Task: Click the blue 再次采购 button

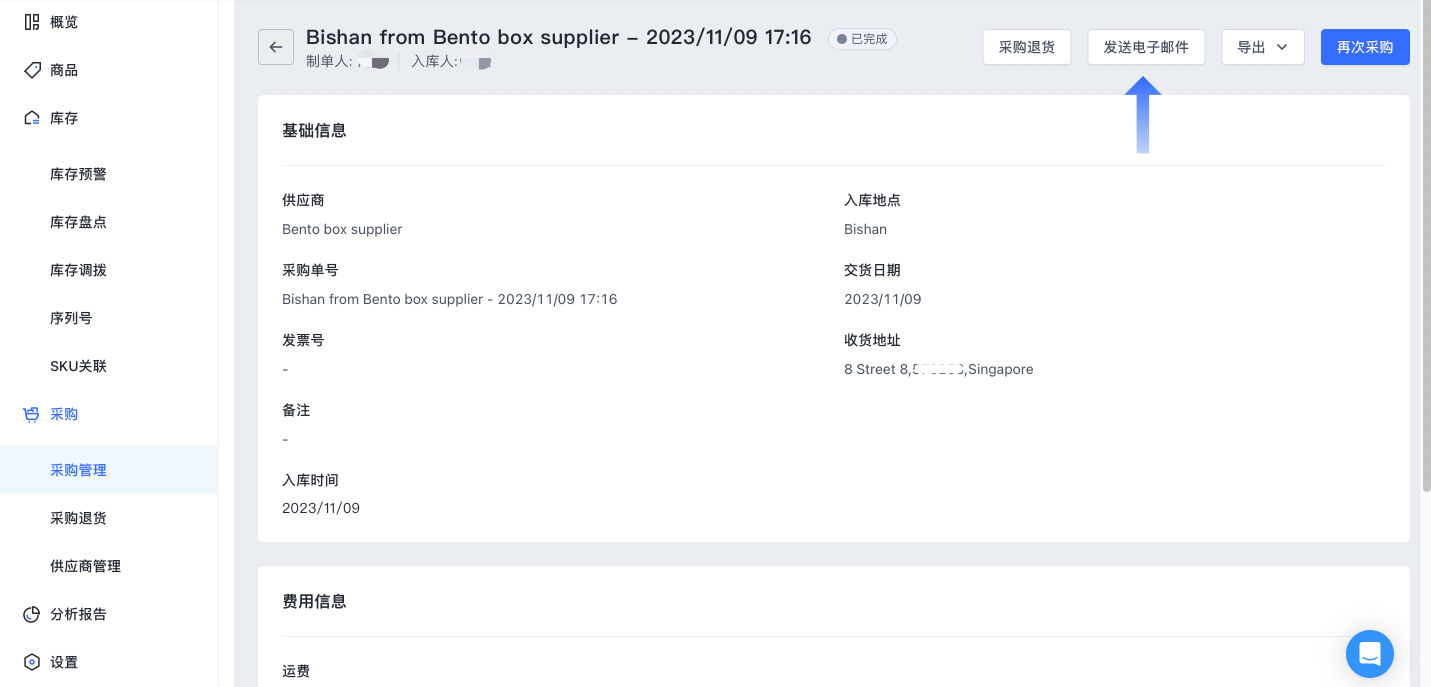Action: (x=1365, y=47)
